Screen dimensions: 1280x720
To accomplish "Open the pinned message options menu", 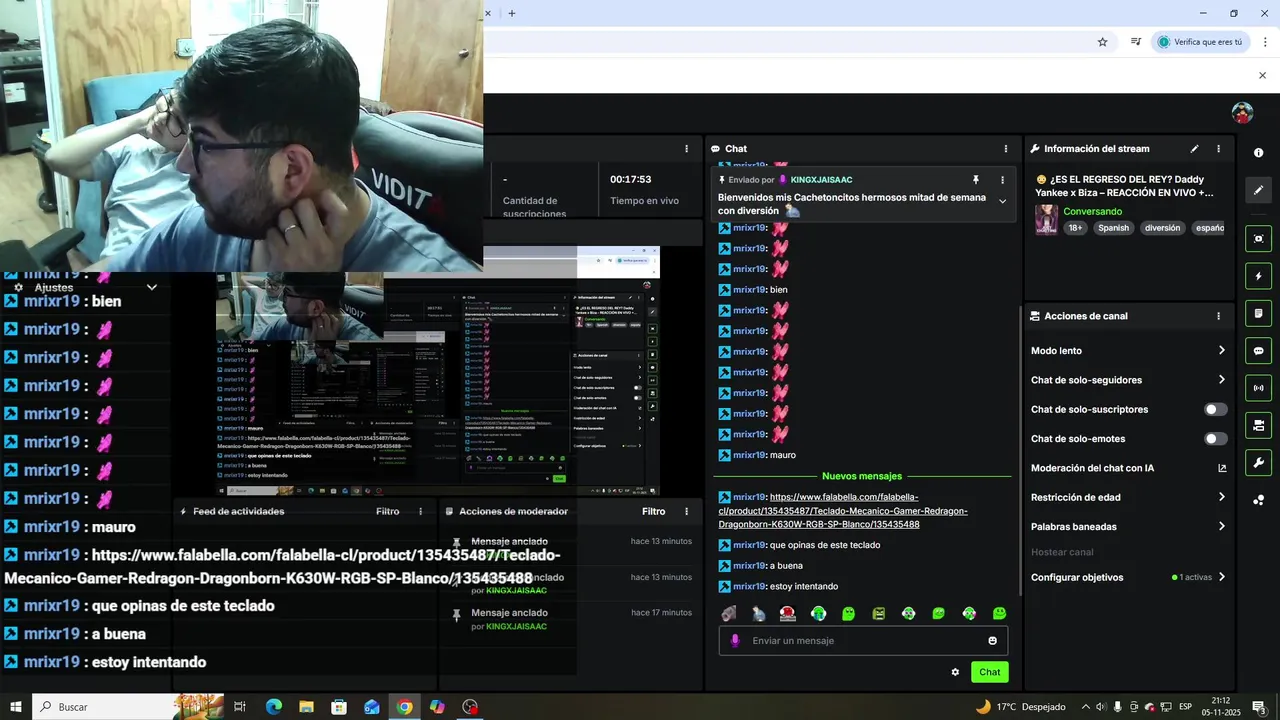I will [x=1002, y=180].
